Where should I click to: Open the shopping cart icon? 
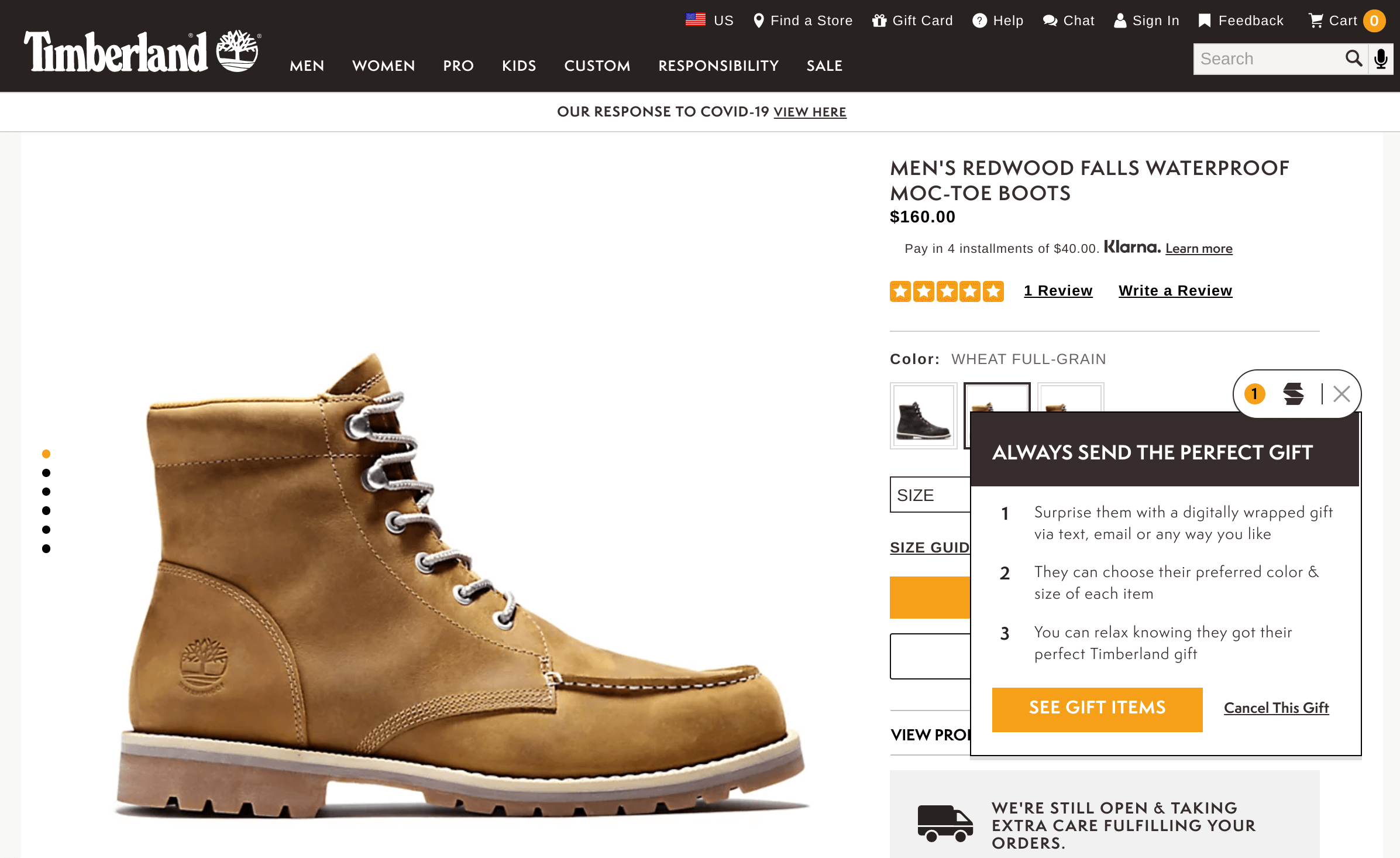[1316, 21]
